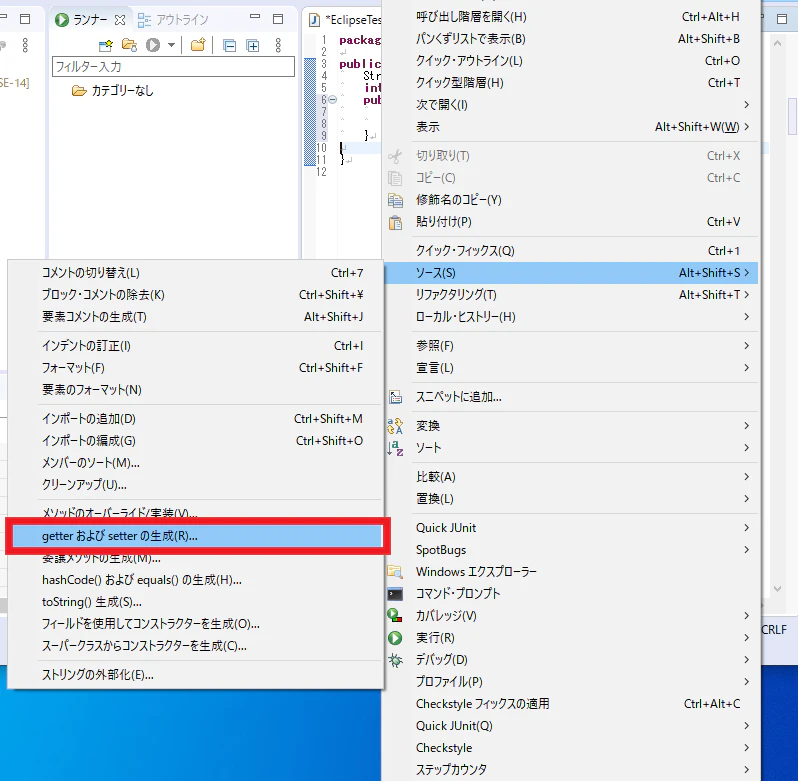Choose 呼び出し階層を開く(H) menu entry
Image resolution: width=798 pixels, height=781 pixels.
click(x=571, y=17)
